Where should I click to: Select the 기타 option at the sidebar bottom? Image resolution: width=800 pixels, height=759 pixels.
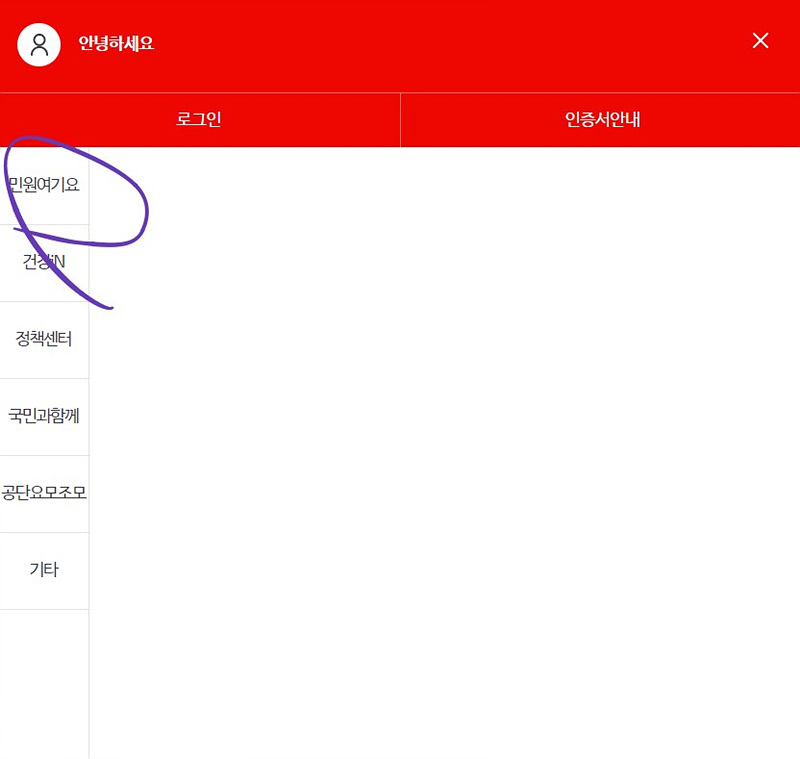pyautogui.click(x=44, y=570)
